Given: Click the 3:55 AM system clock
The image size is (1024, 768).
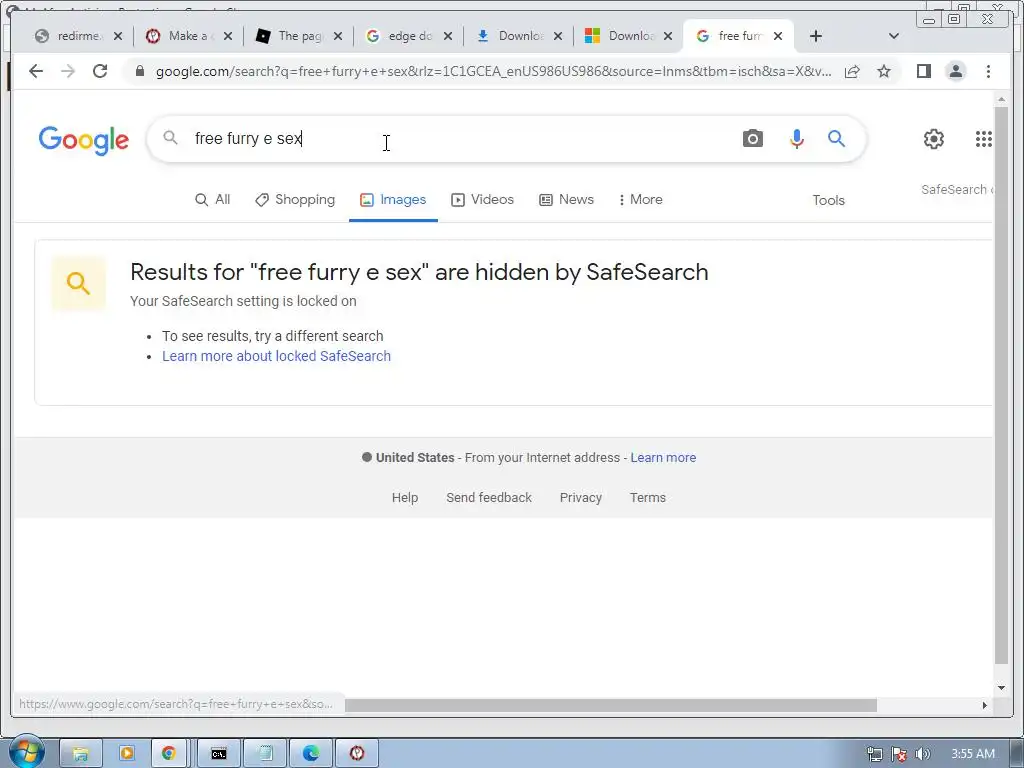Looking at the screenshot, I should point(972,754).
